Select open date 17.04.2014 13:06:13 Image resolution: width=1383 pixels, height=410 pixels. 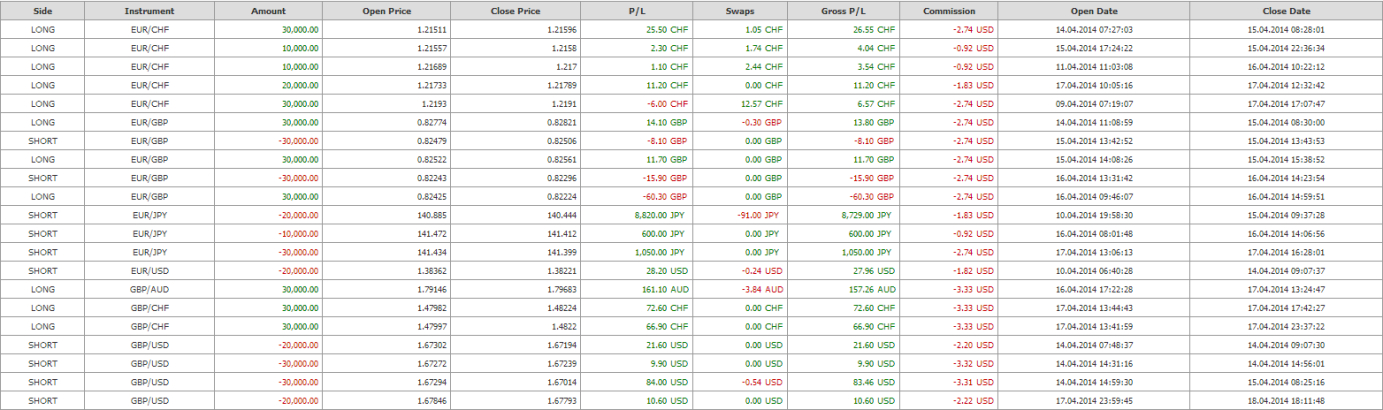[x=1094, y=252]
